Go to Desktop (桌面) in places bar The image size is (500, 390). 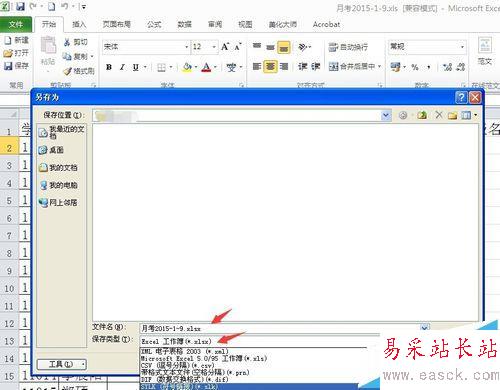tap(51, 150)
